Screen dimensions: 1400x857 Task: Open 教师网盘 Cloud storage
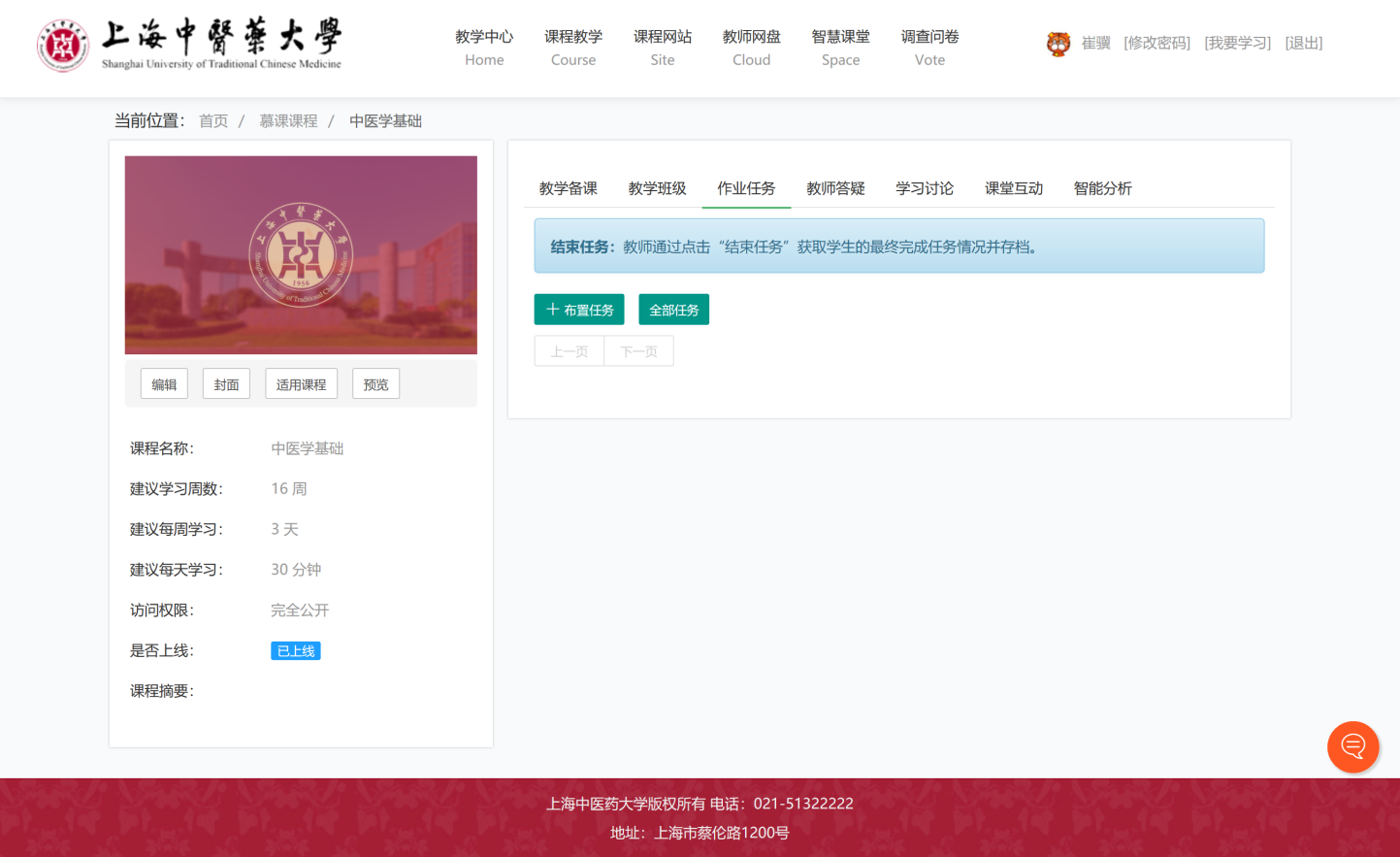[752, 48]
